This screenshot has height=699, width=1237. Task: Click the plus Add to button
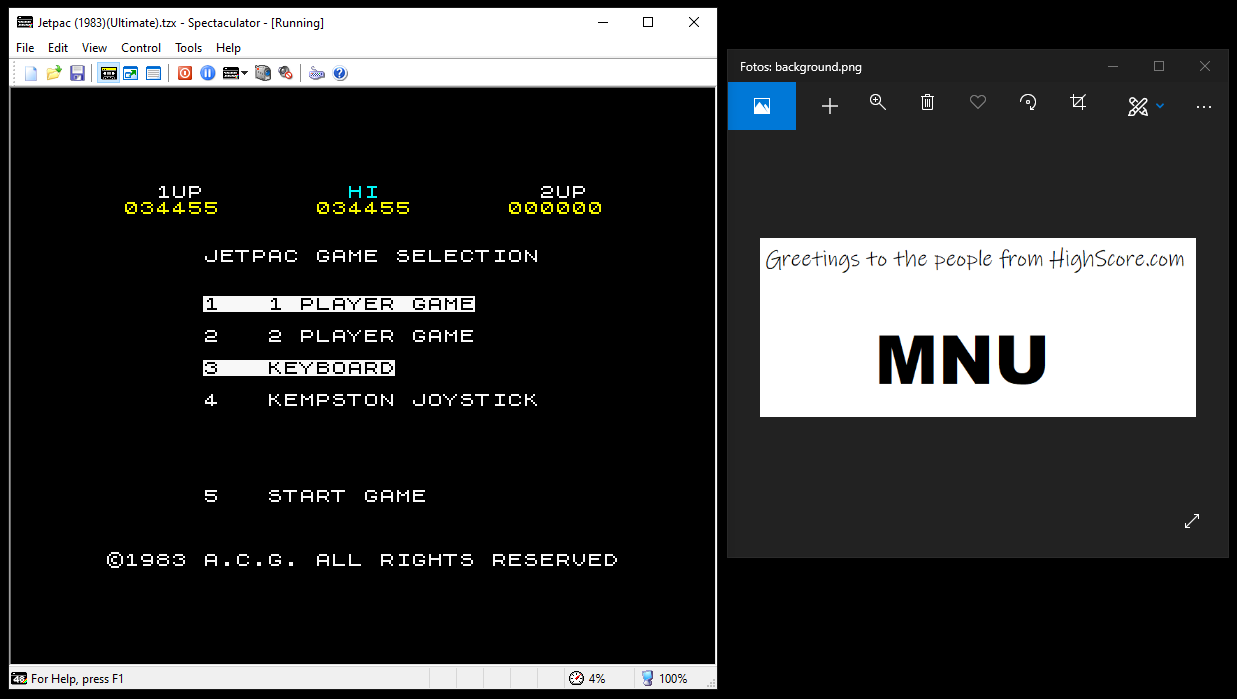(x=829, y=106)
